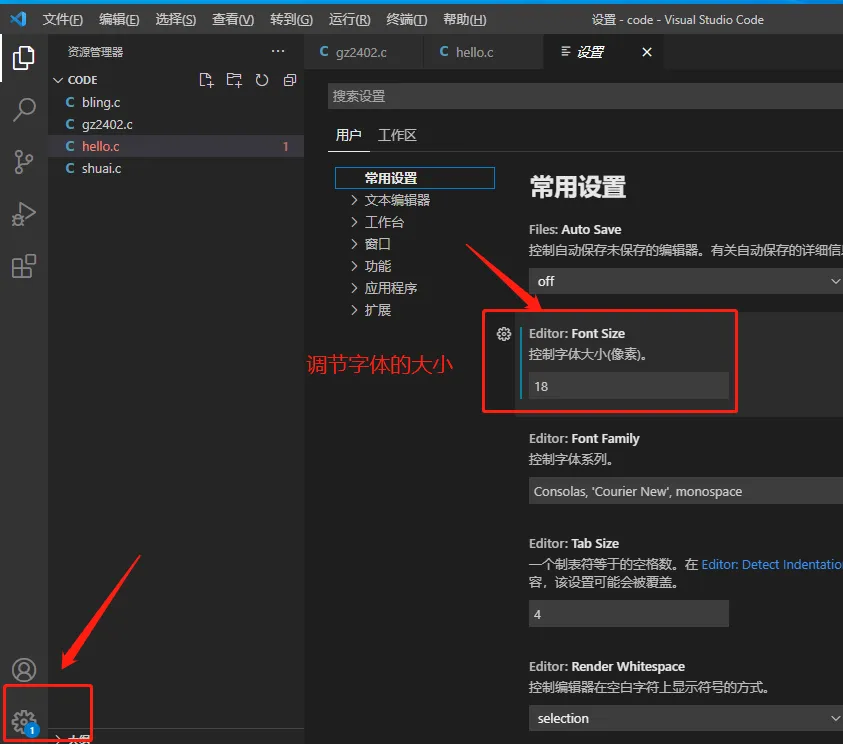The width and height of the screenshot is (843, 744).
Task: Click the Editor: Font Family label
Action: point(584,439)
